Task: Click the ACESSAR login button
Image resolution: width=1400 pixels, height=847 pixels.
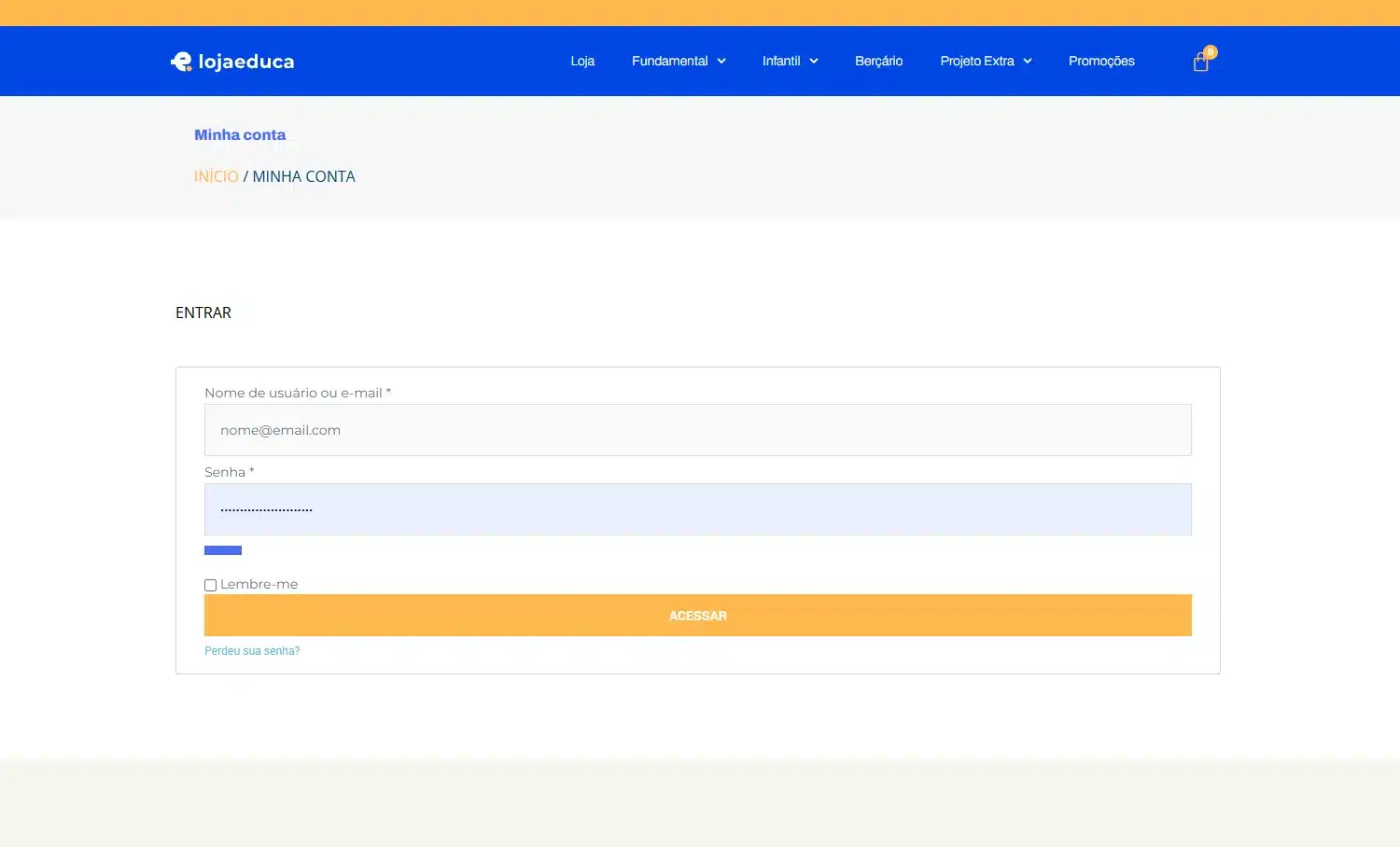Action: point(698,616)
